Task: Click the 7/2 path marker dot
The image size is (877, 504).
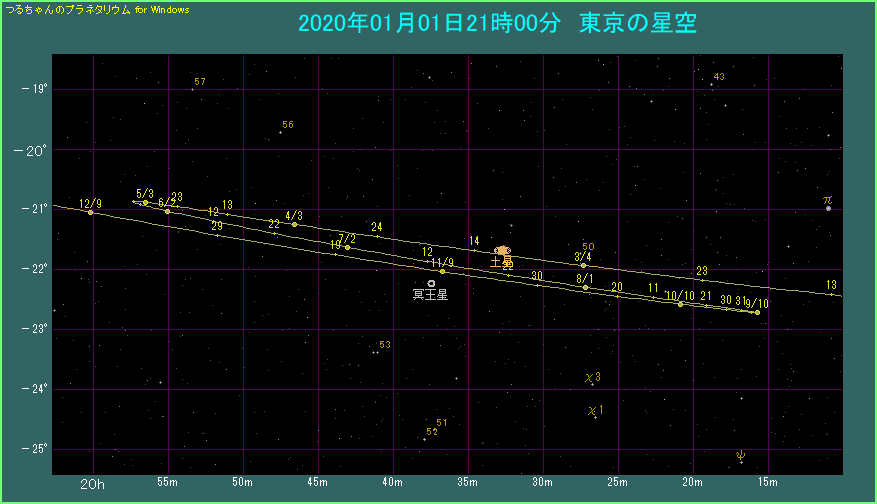Action: tap(347, 247)
